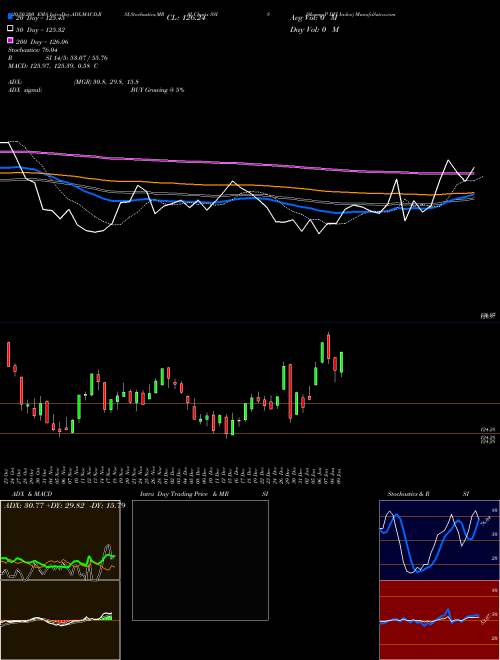Click the first red candlestick on the price chart

(x=8, y=354)
